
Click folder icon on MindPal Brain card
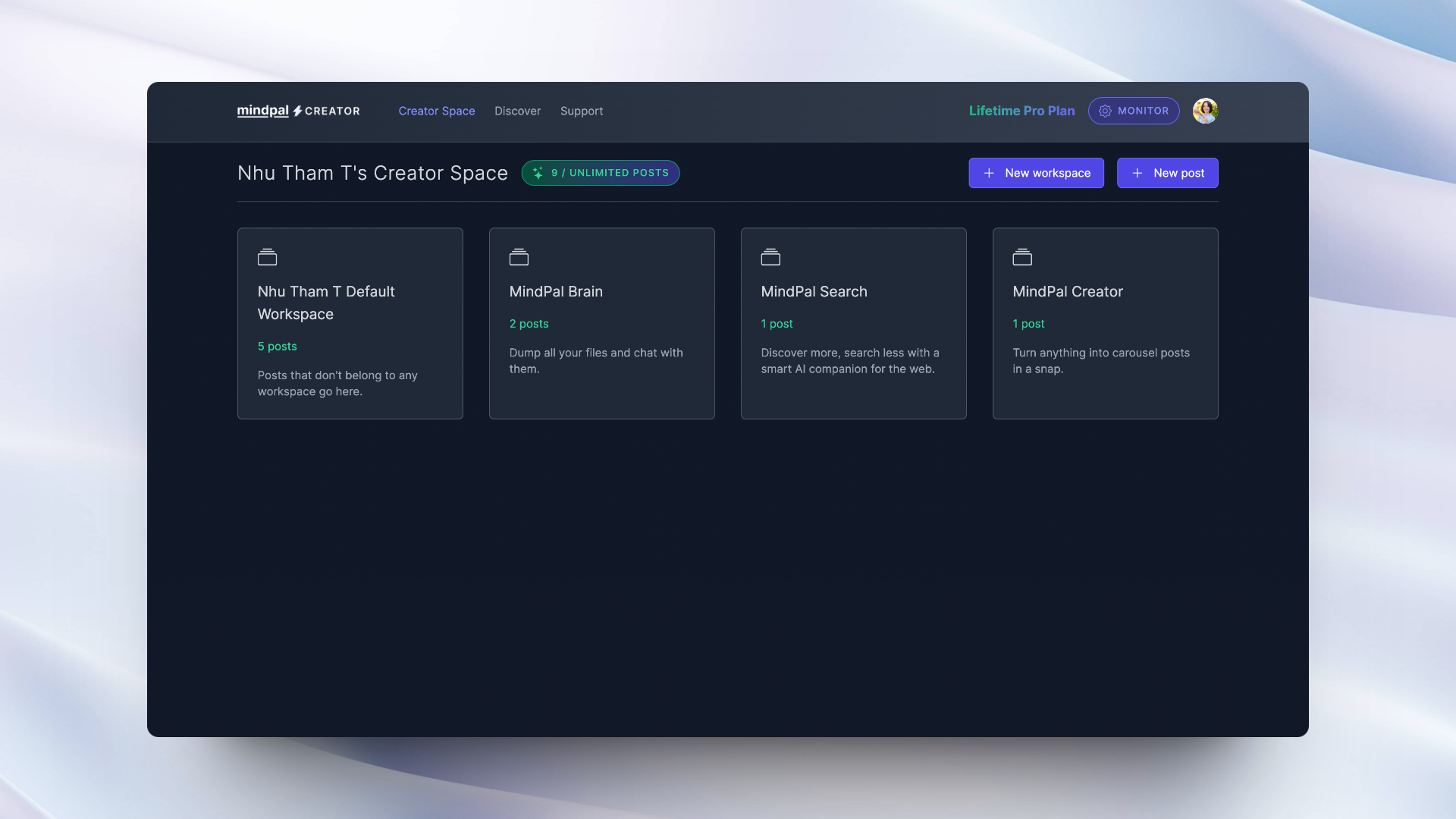[x=519, y=257]
